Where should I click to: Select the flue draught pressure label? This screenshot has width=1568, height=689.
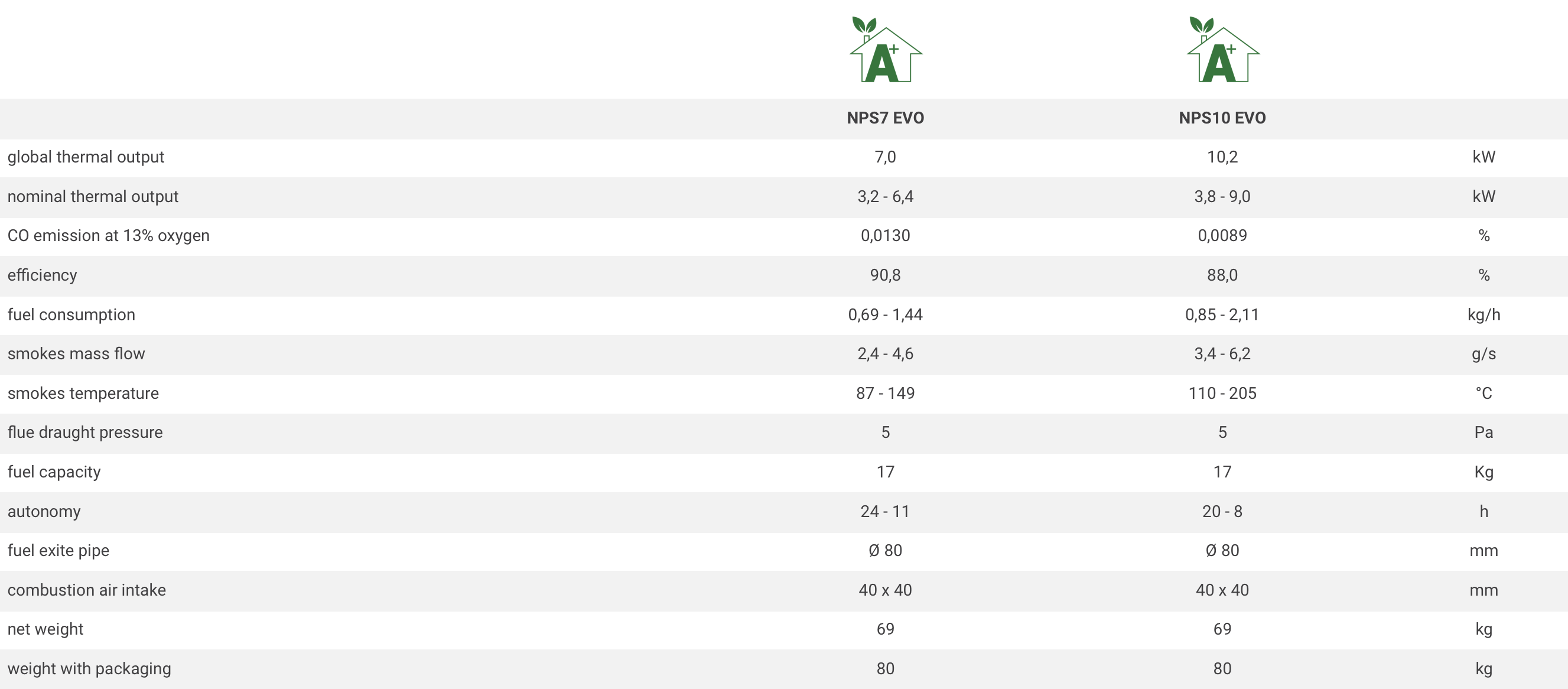84,432
